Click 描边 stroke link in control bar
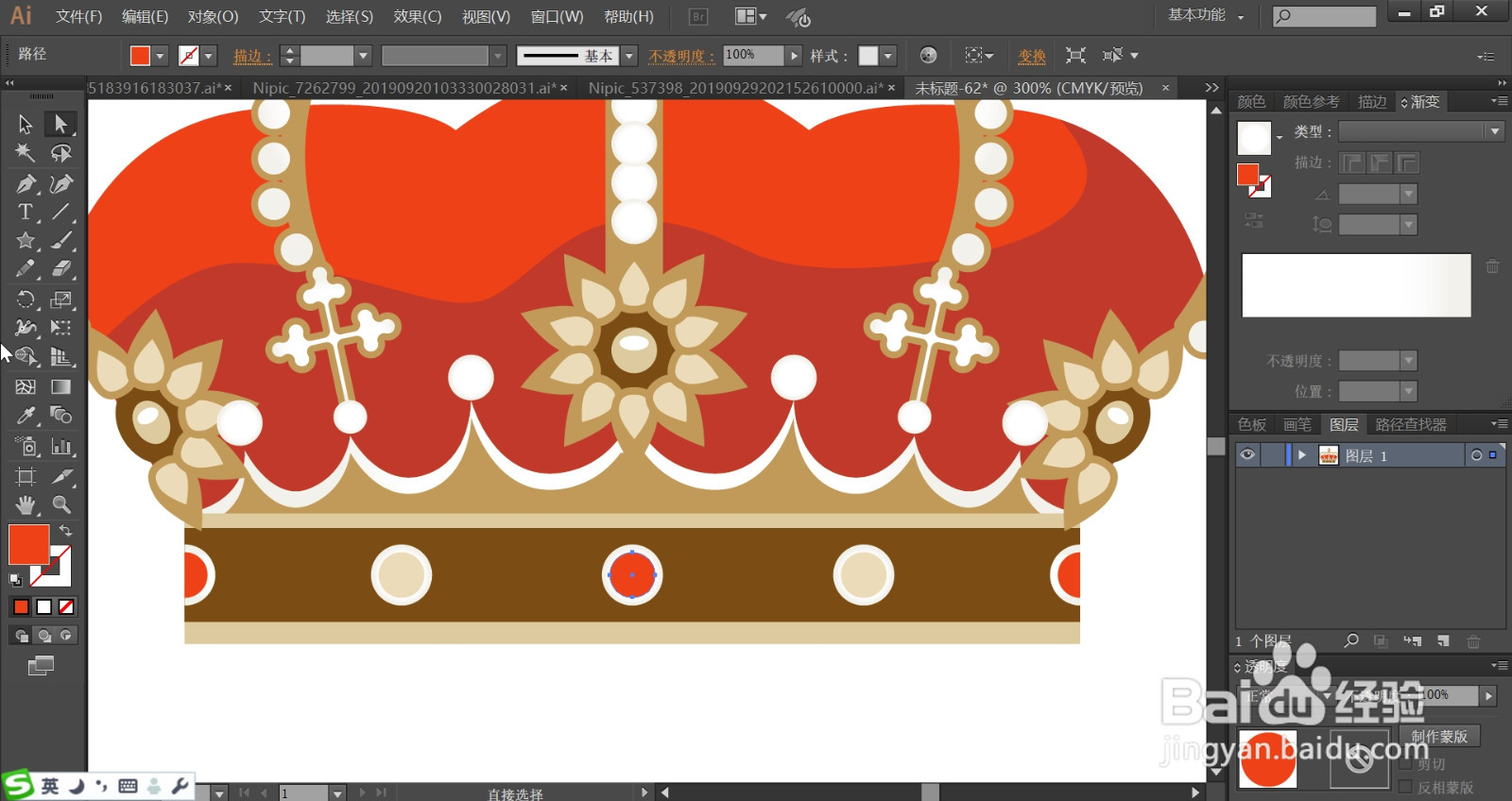Image resolution: width=1512 pixels, height=801 pixels. [252, 56]
